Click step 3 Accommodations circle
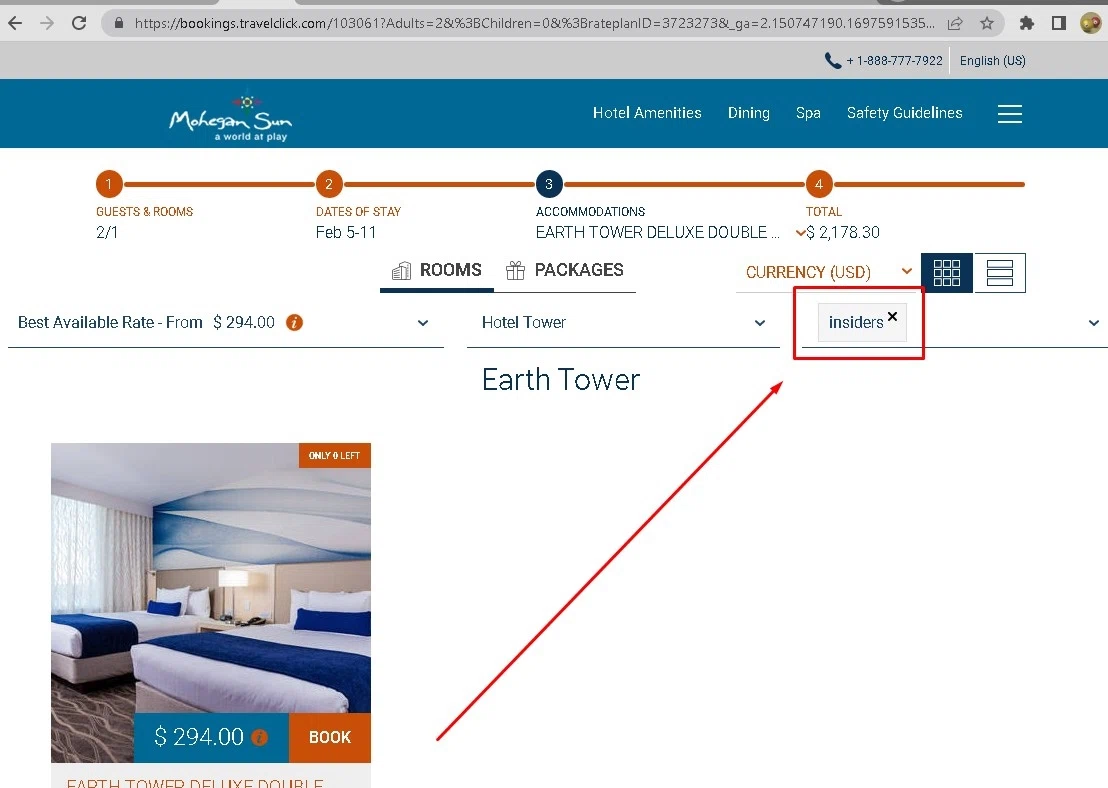 click(549, 184)
